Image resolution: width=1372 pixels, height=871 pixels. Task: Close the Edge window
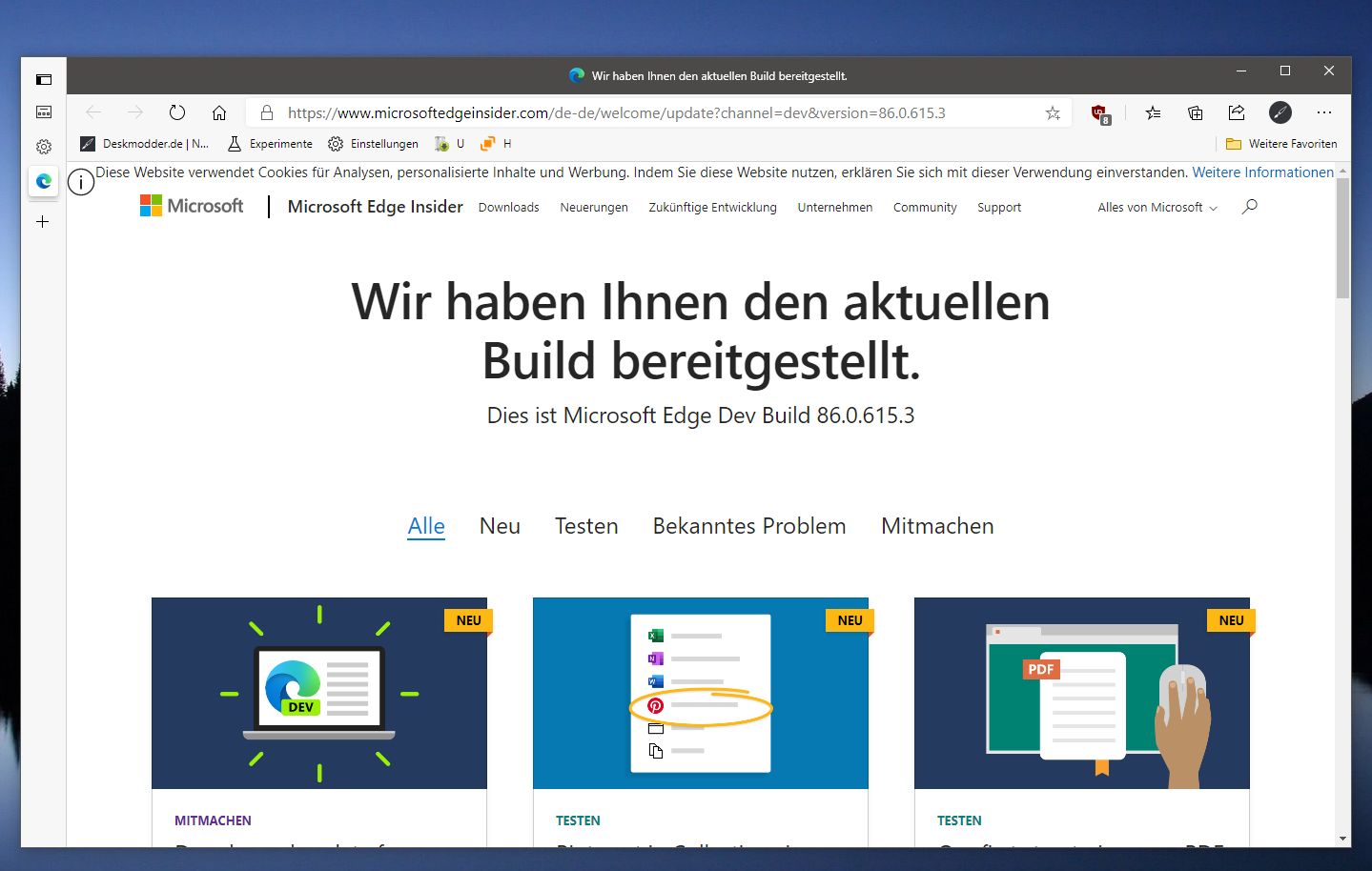pos(1329,71)
